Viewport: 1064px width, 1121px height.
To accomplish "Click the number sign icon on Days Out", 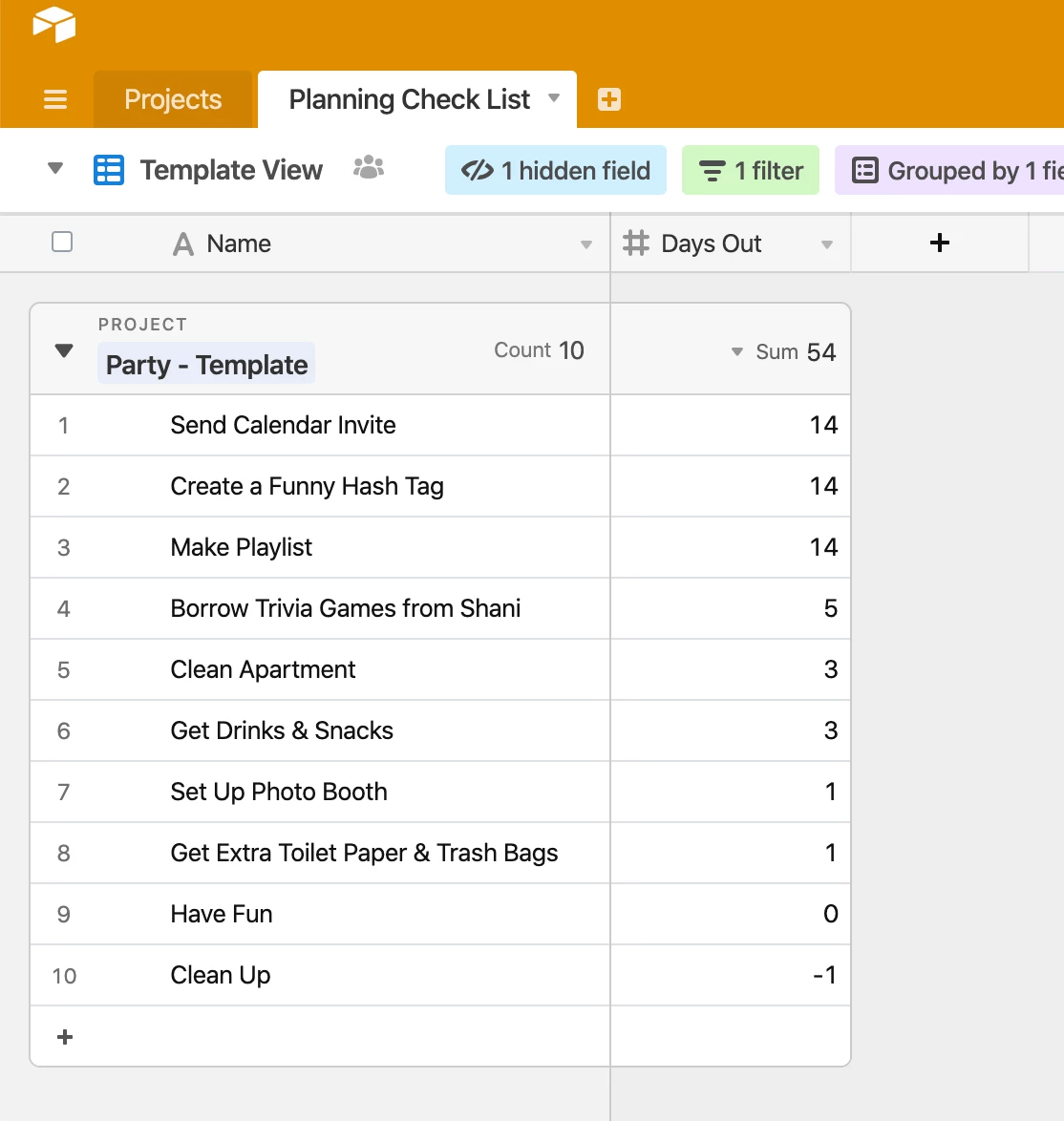I will click(636, 243).
